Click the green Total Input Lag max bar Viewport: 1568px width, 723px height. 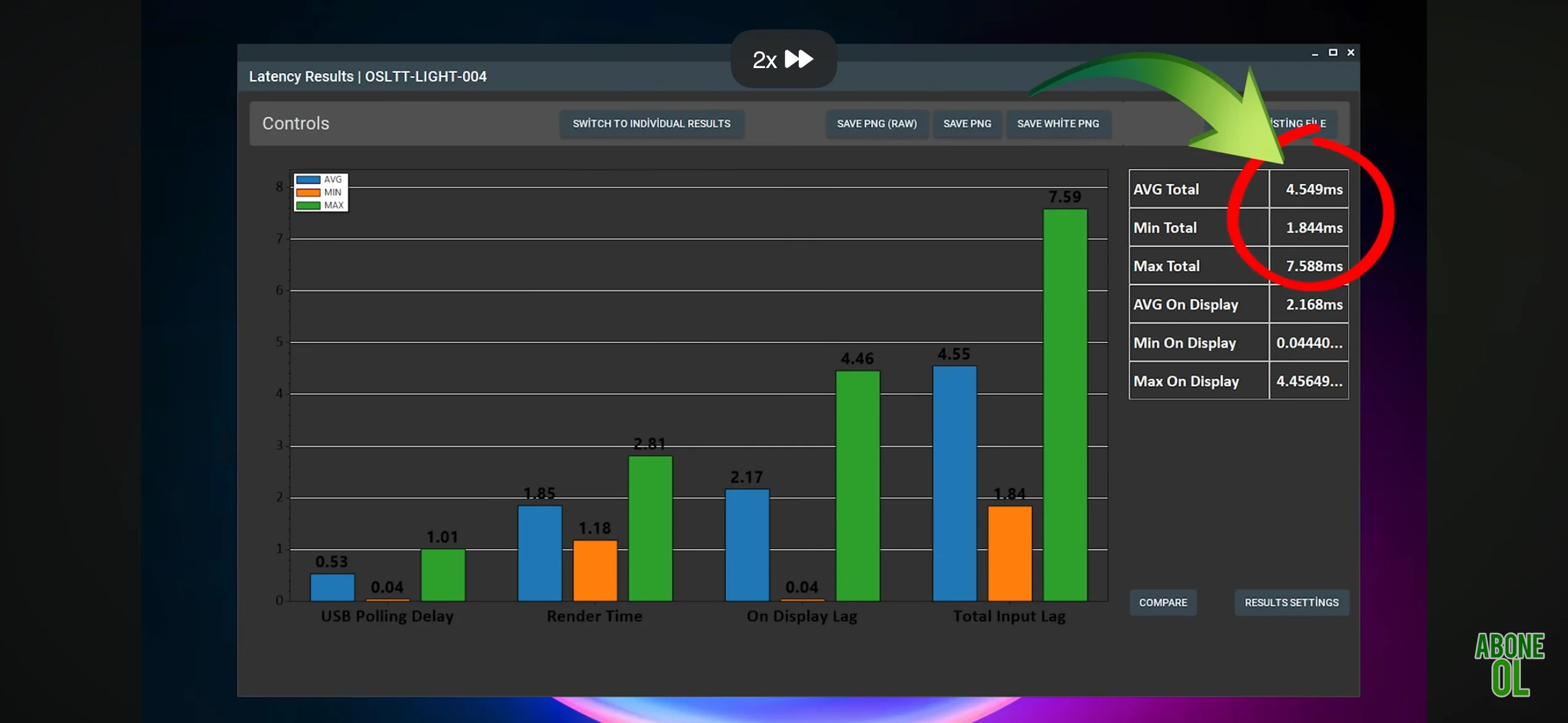[x=1065, y=405]
